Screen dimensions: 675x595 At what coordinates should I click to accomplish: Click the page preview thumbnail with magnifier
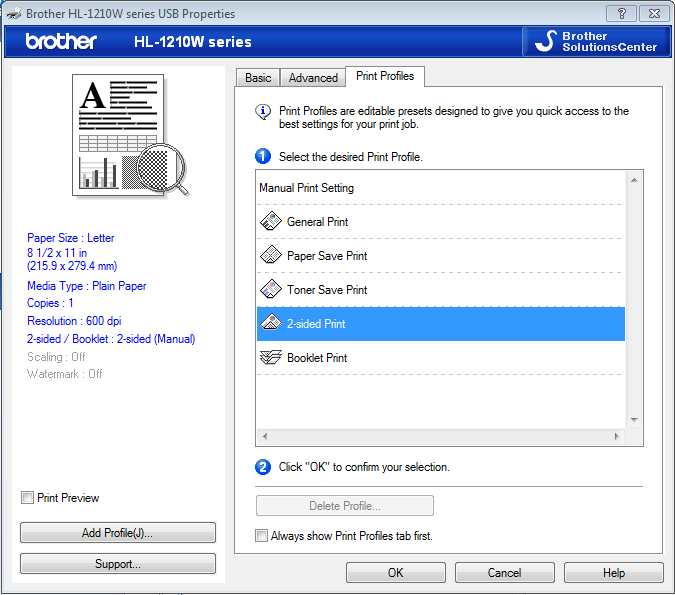130,136
